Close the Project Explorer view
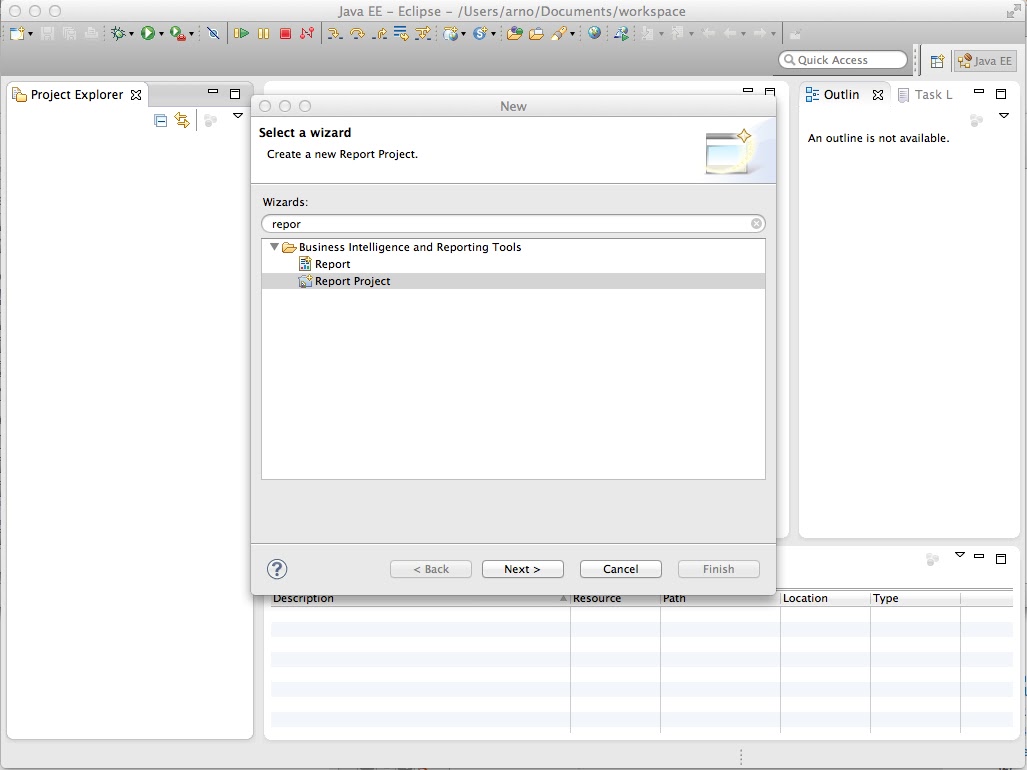 pos(136,95)
